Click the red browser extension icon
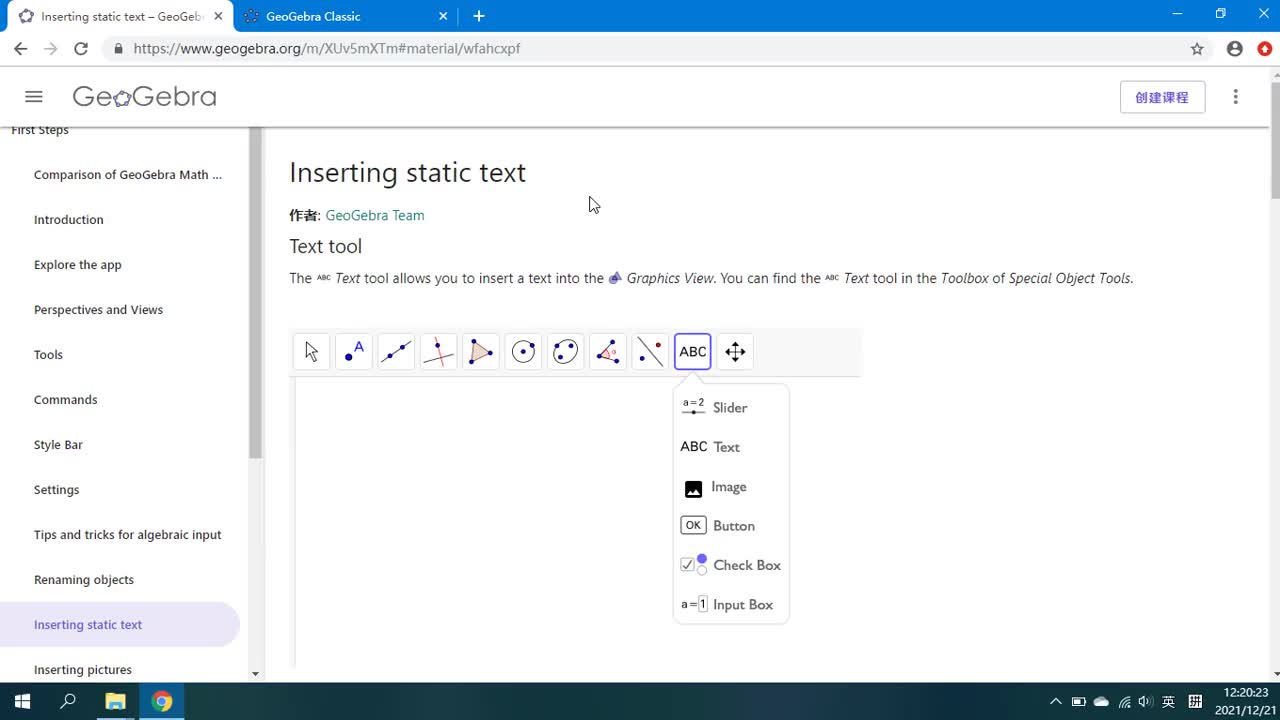This screenshot has width=1280, height=720. coord(1265,49)
